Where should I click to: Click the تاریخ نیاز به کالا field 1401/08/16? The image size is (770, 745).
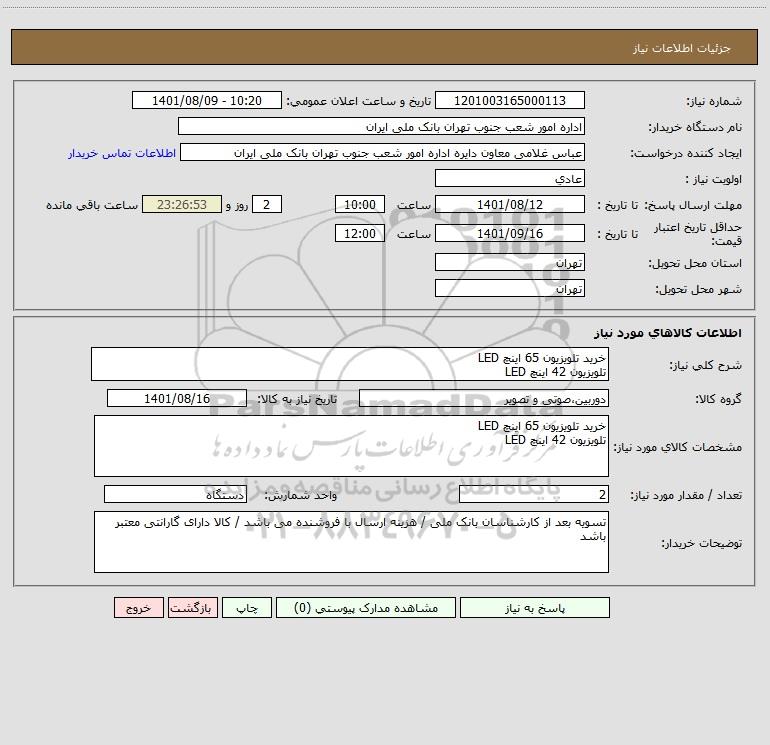point(177,398)
